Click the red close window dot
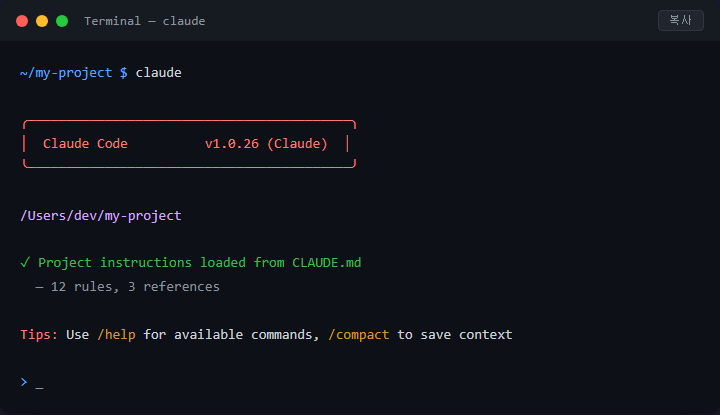Image resolution: width=720 pixels, height=415 pixels. coord(22,21)
